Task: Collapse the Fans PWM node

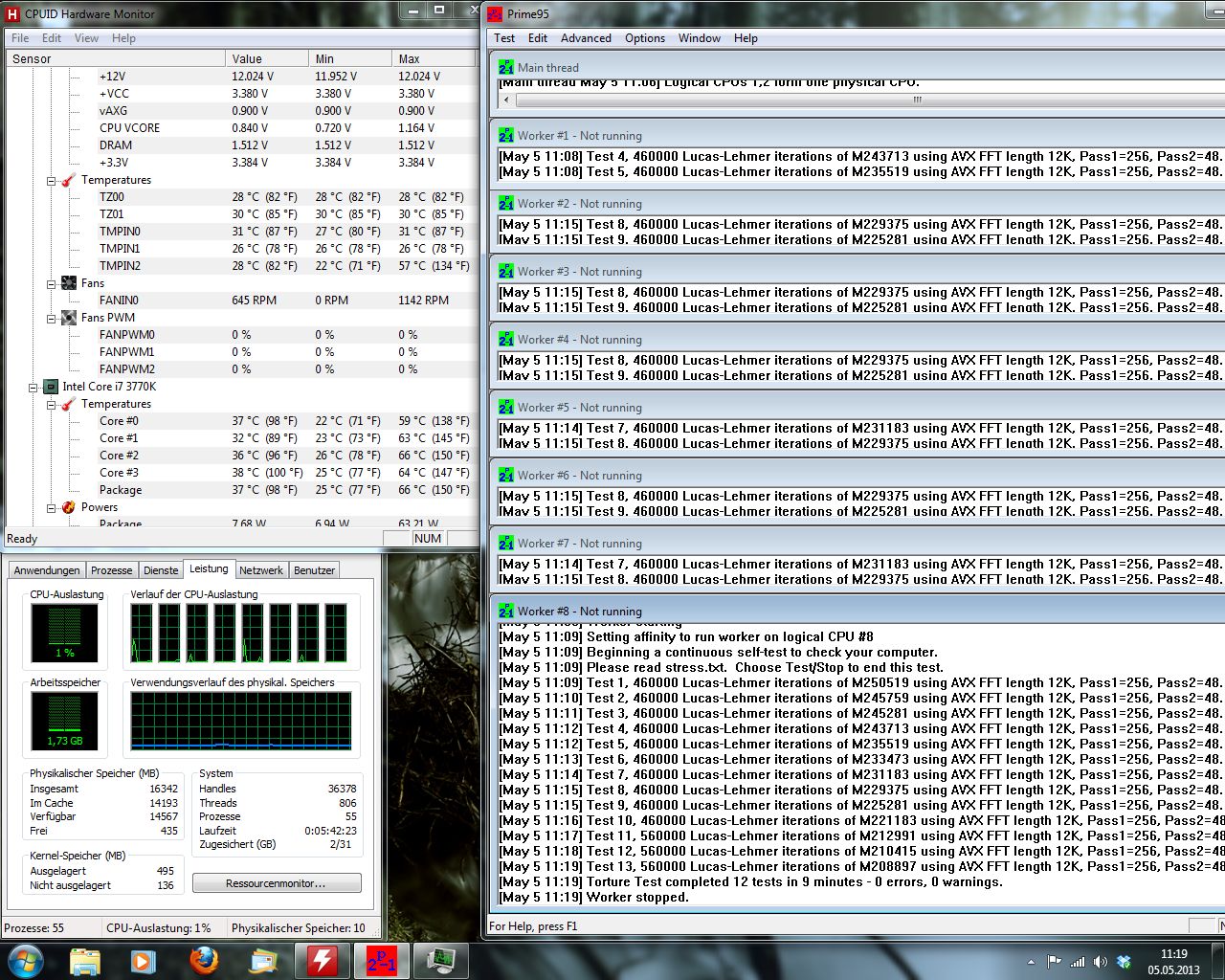Action: coord(51,318)
